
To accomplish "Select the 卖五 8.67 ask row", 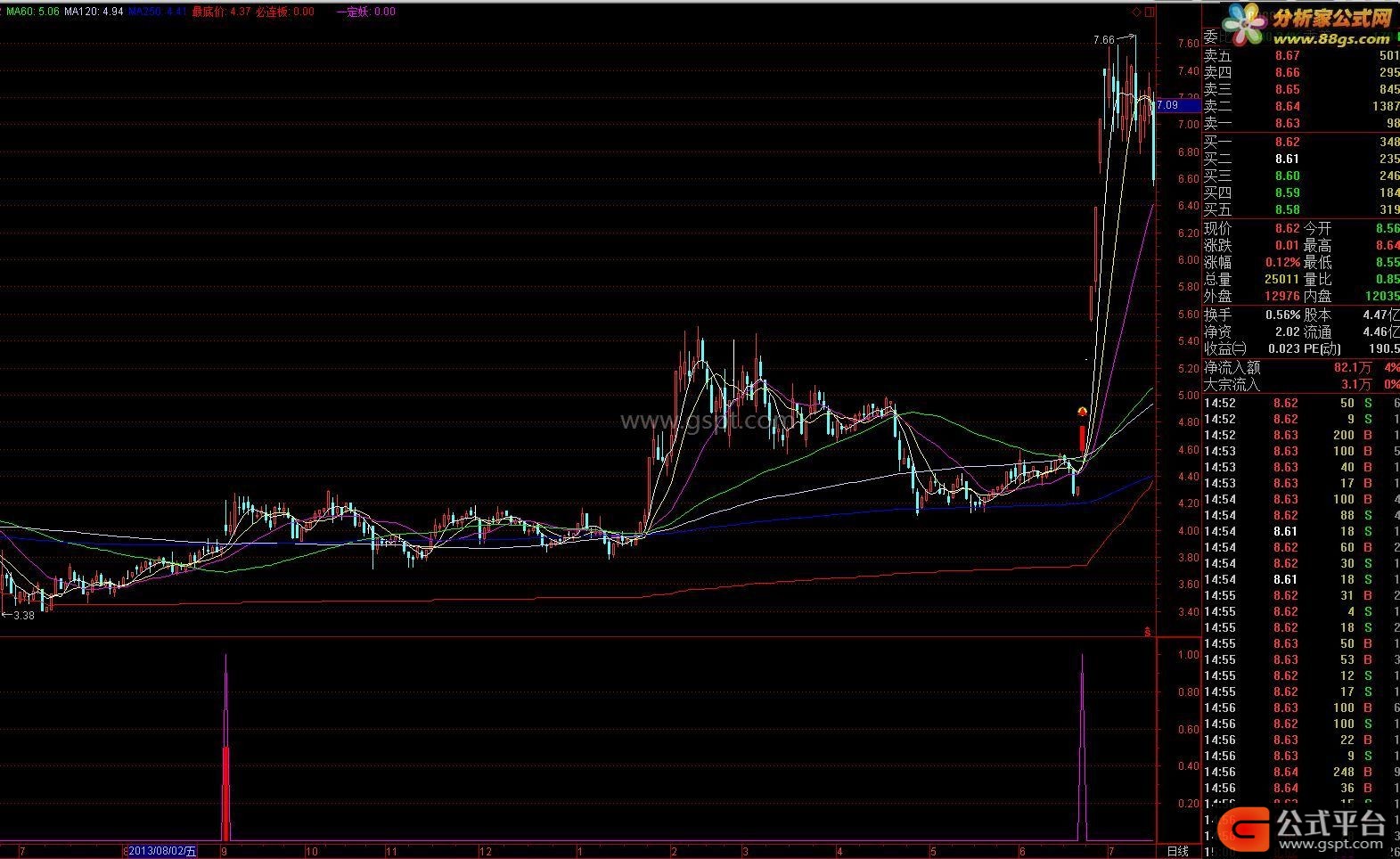I will [1301, 55].
